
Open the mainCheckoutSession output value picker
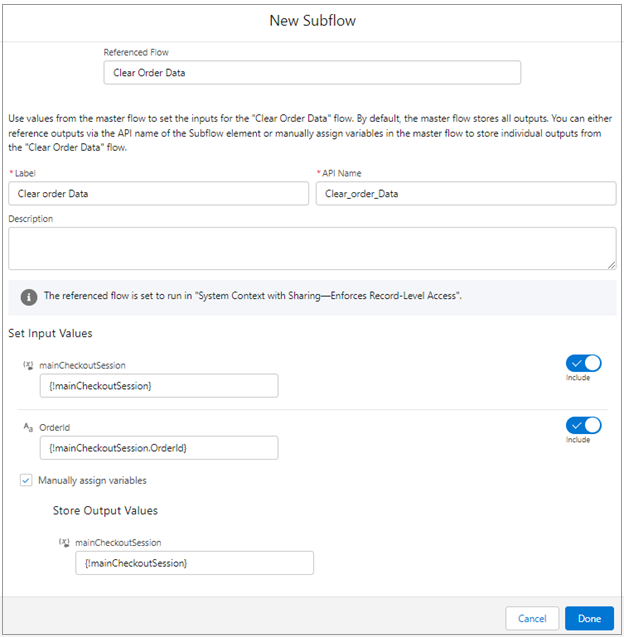pyautogui.click(x=194, y=563)
